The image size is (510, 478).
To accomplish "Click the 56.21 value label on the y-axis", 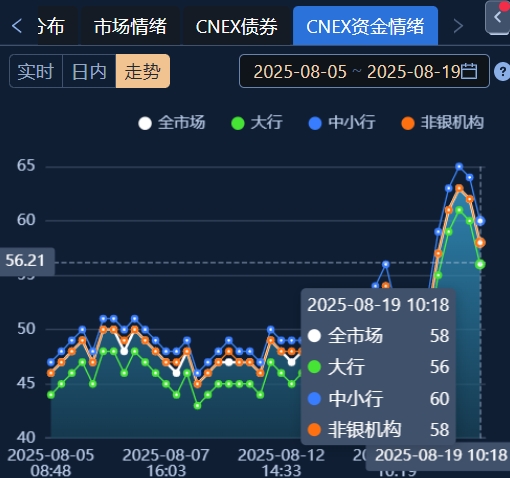I will pos(25,261).
